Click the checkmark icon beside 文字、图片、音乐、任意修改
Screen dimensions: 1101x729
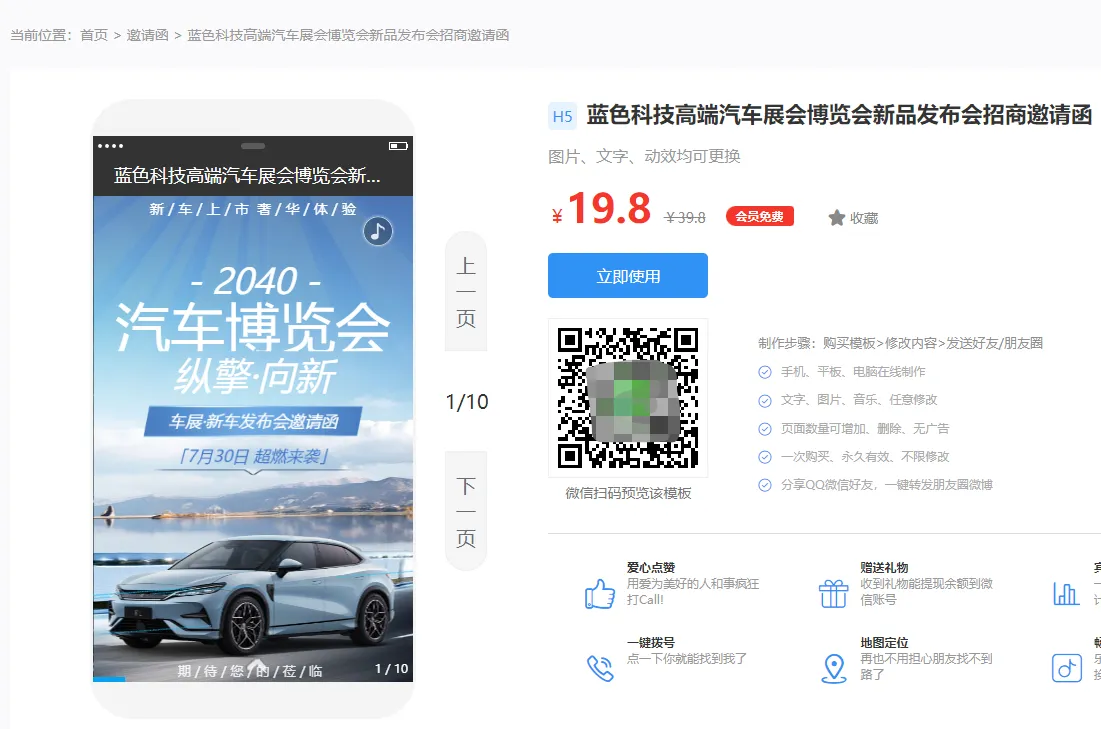click(765, 400)
